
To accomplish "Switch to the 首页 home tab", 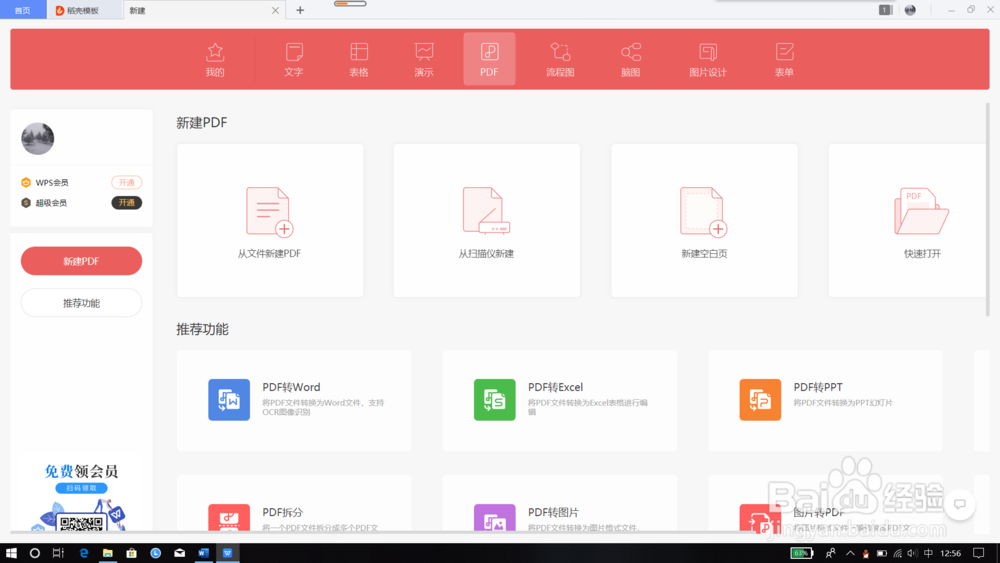I will click(x=23, y=10).
